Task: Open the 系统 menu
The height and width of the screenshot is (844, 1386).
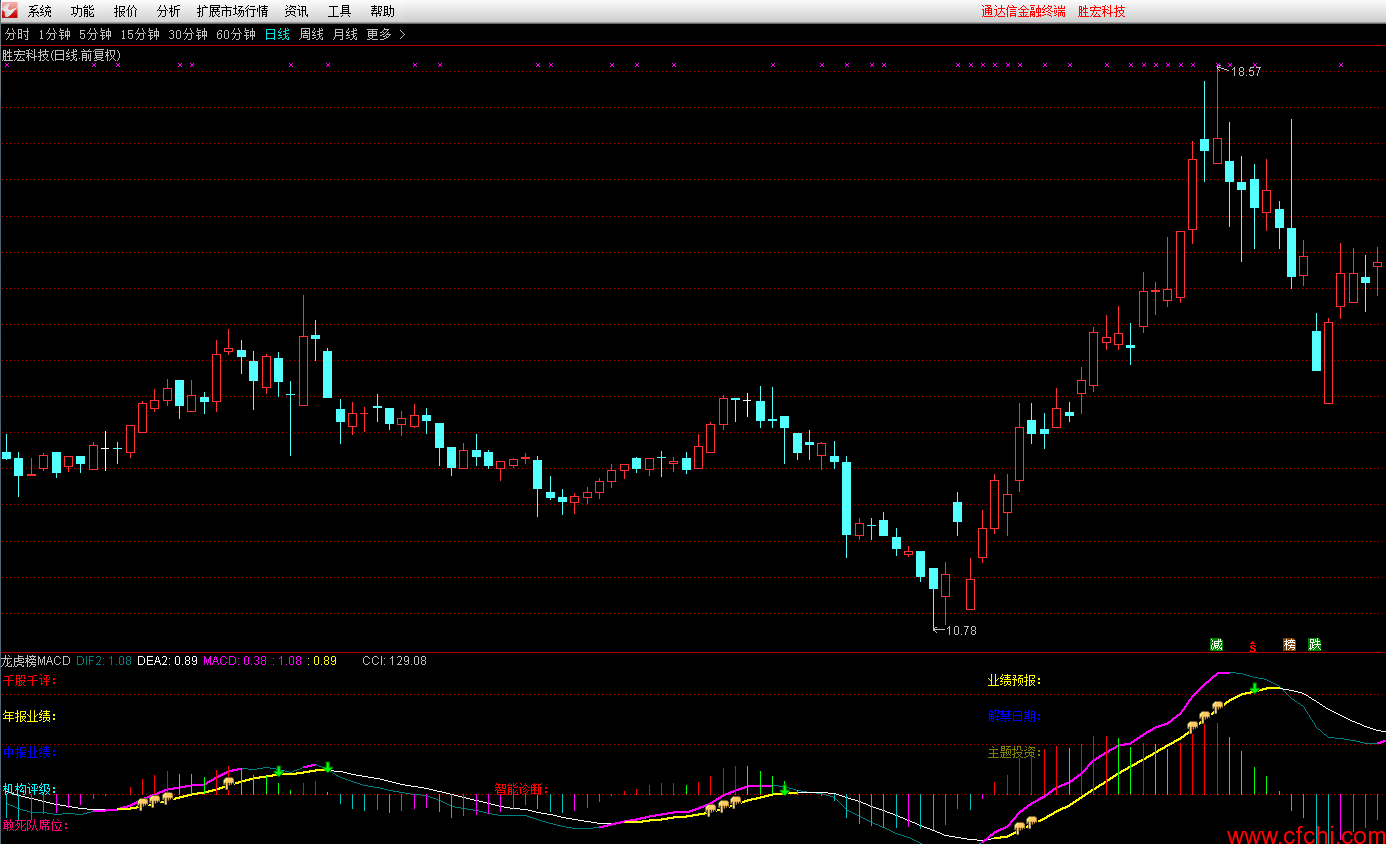Action: click(40, 12)
